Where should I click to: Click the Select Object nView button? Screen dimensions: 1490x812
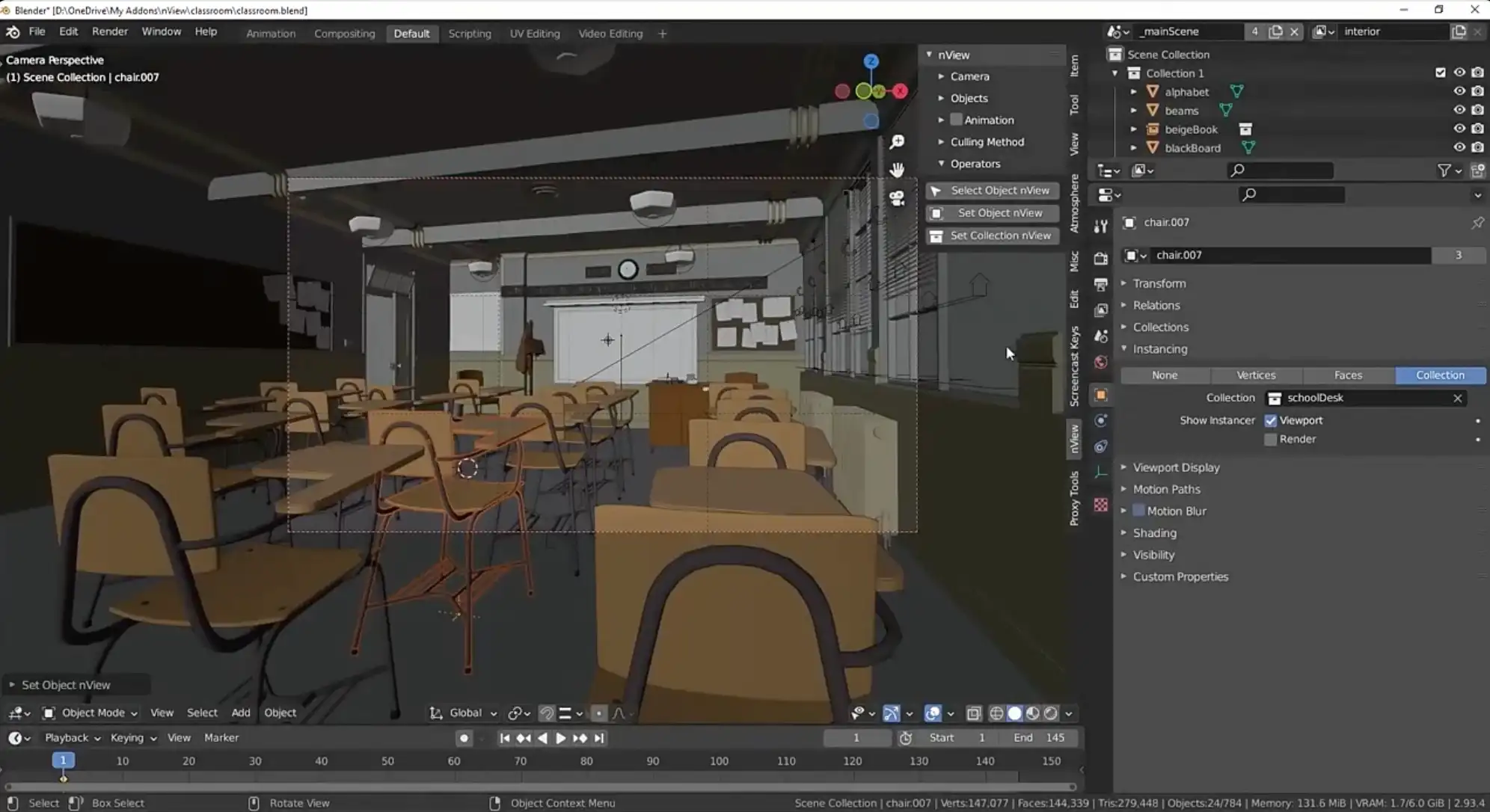992,190
